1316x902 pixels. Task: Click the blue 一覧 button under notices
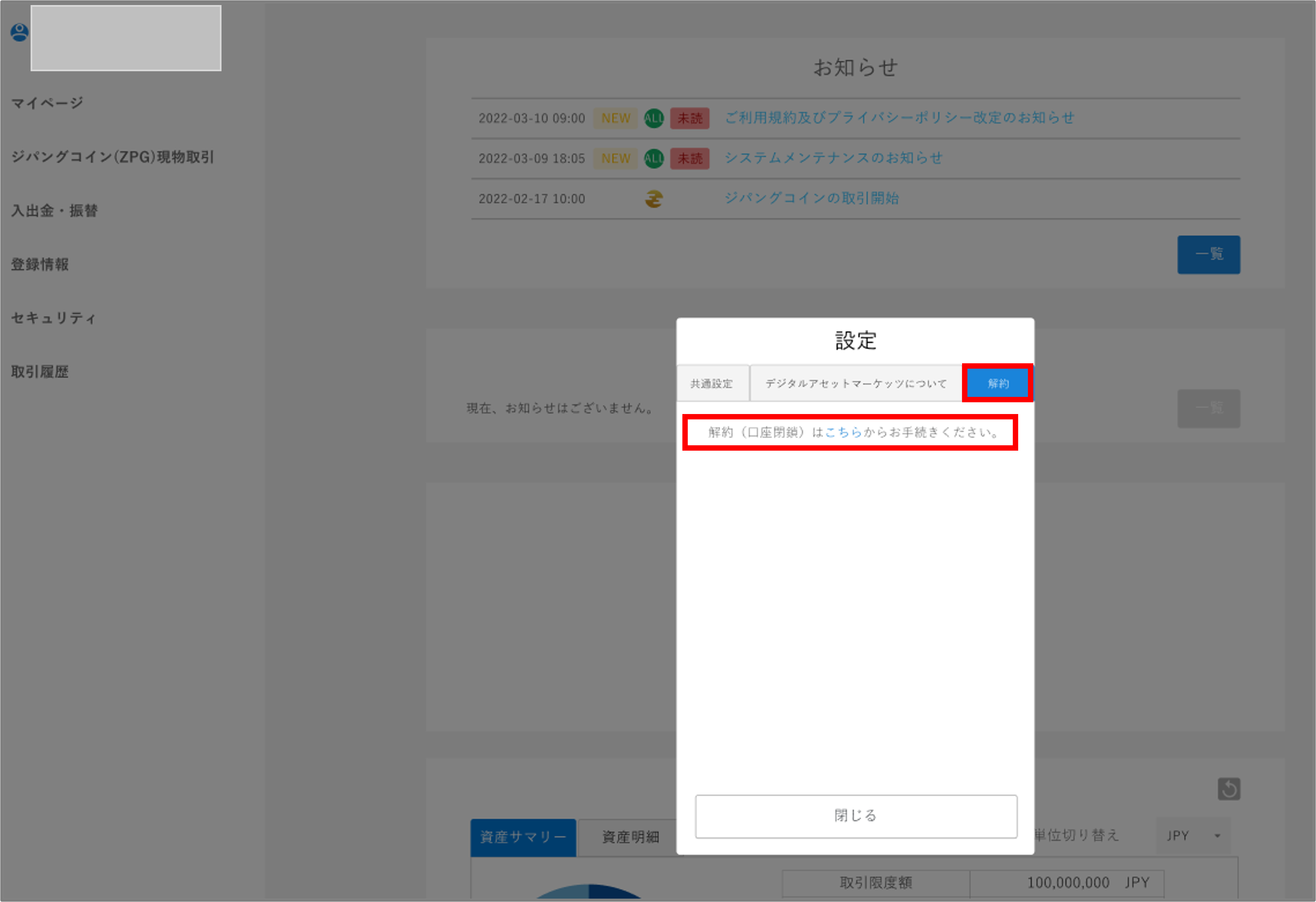[1208, 255]
